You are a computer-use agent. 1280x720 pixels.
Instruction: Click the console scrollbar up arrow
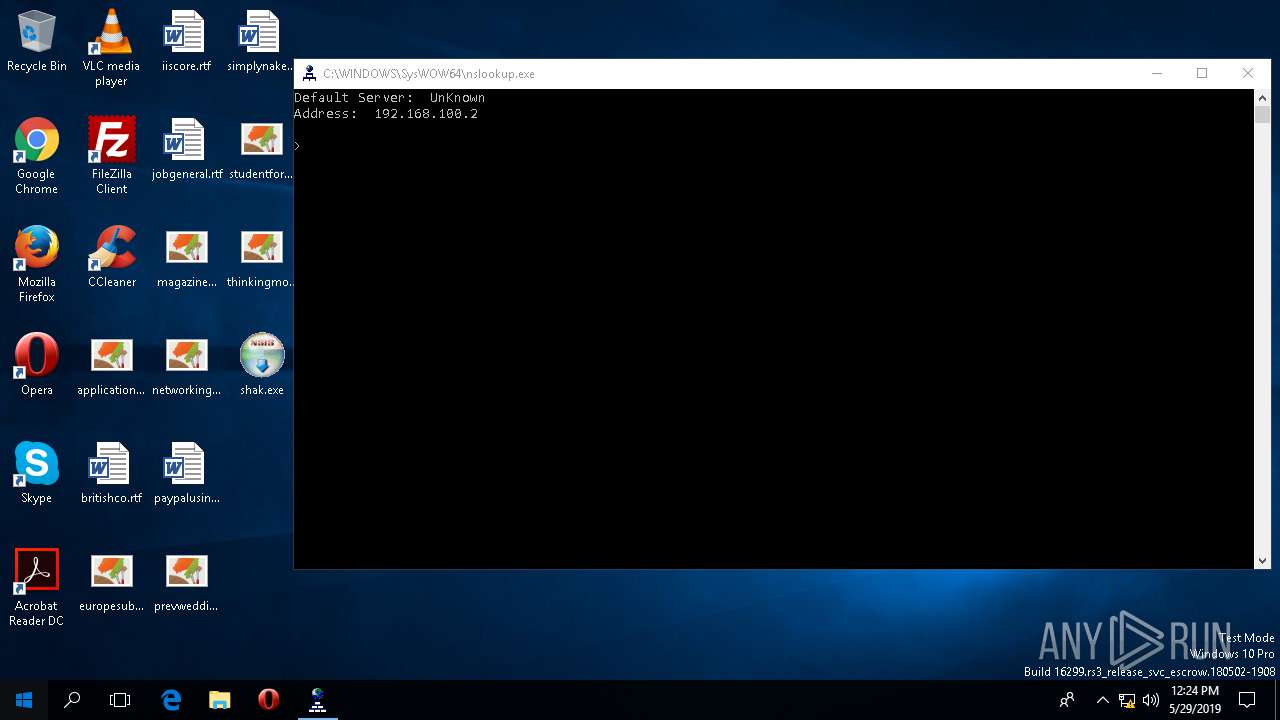[1262, 98]
